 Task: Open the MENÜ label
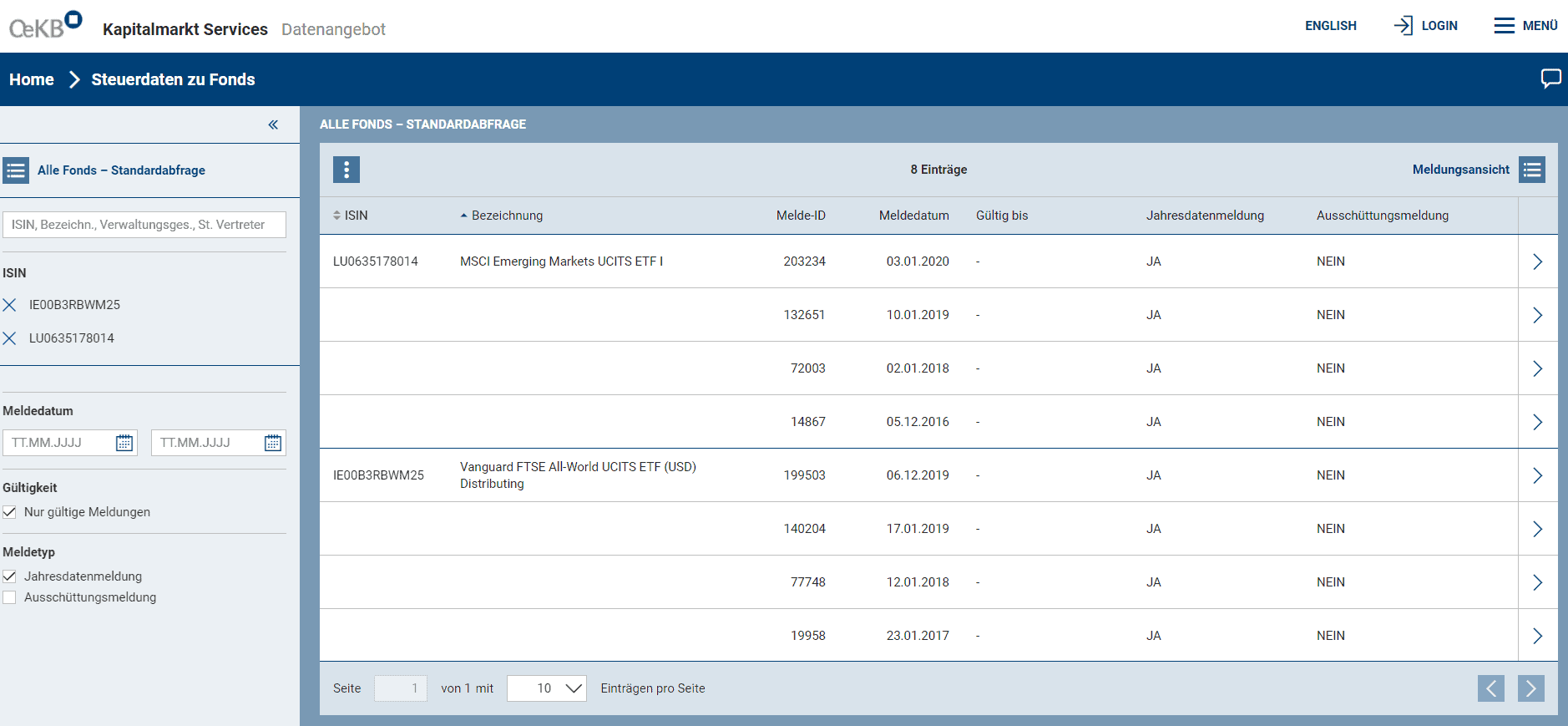(x=1540, y=26)
